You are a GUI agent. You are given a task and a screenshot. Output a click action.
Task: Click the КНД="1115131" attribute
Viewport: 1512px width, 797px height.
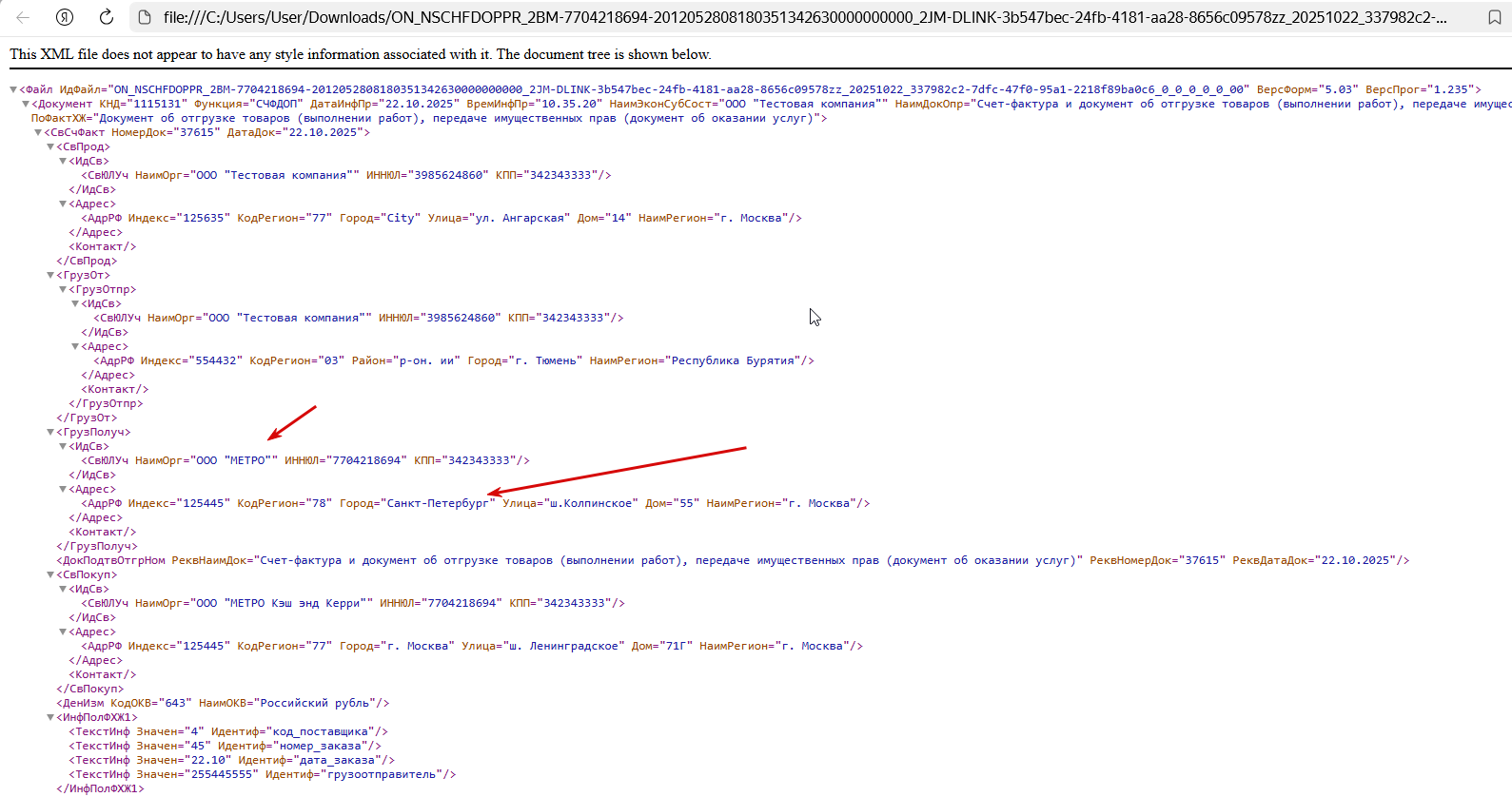(x=143, y=104)
